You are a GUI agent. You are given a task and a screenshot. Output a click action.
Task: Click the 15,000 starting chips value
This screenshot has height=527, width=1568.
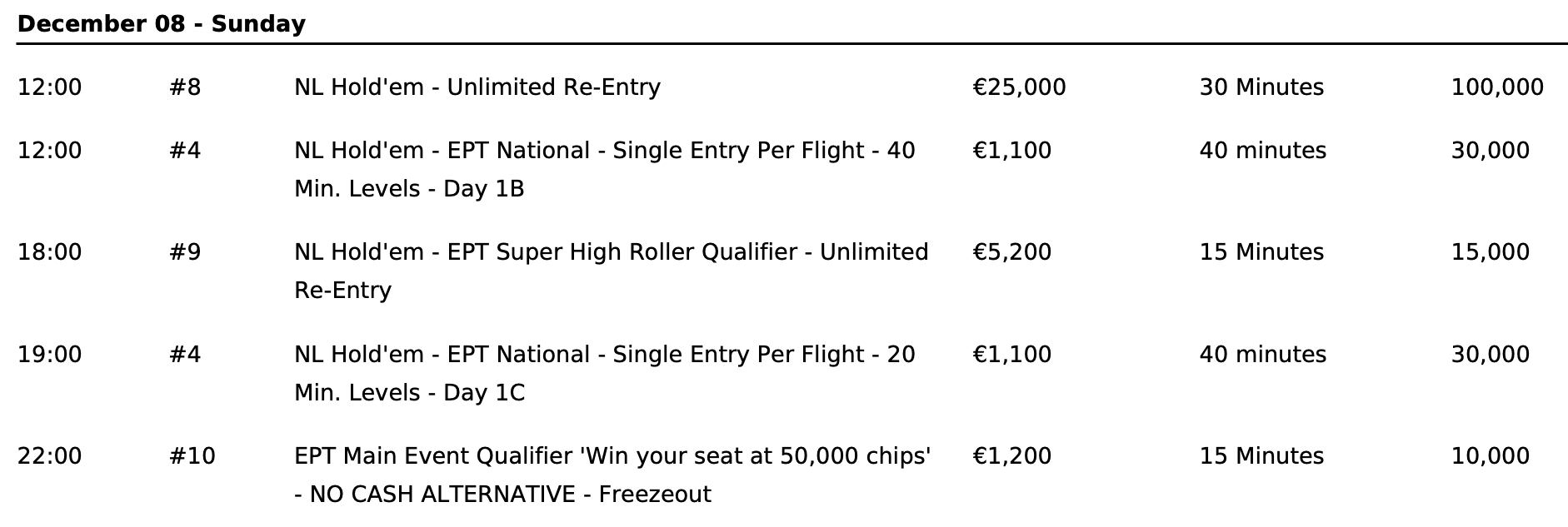click(x=1490, y=252)
